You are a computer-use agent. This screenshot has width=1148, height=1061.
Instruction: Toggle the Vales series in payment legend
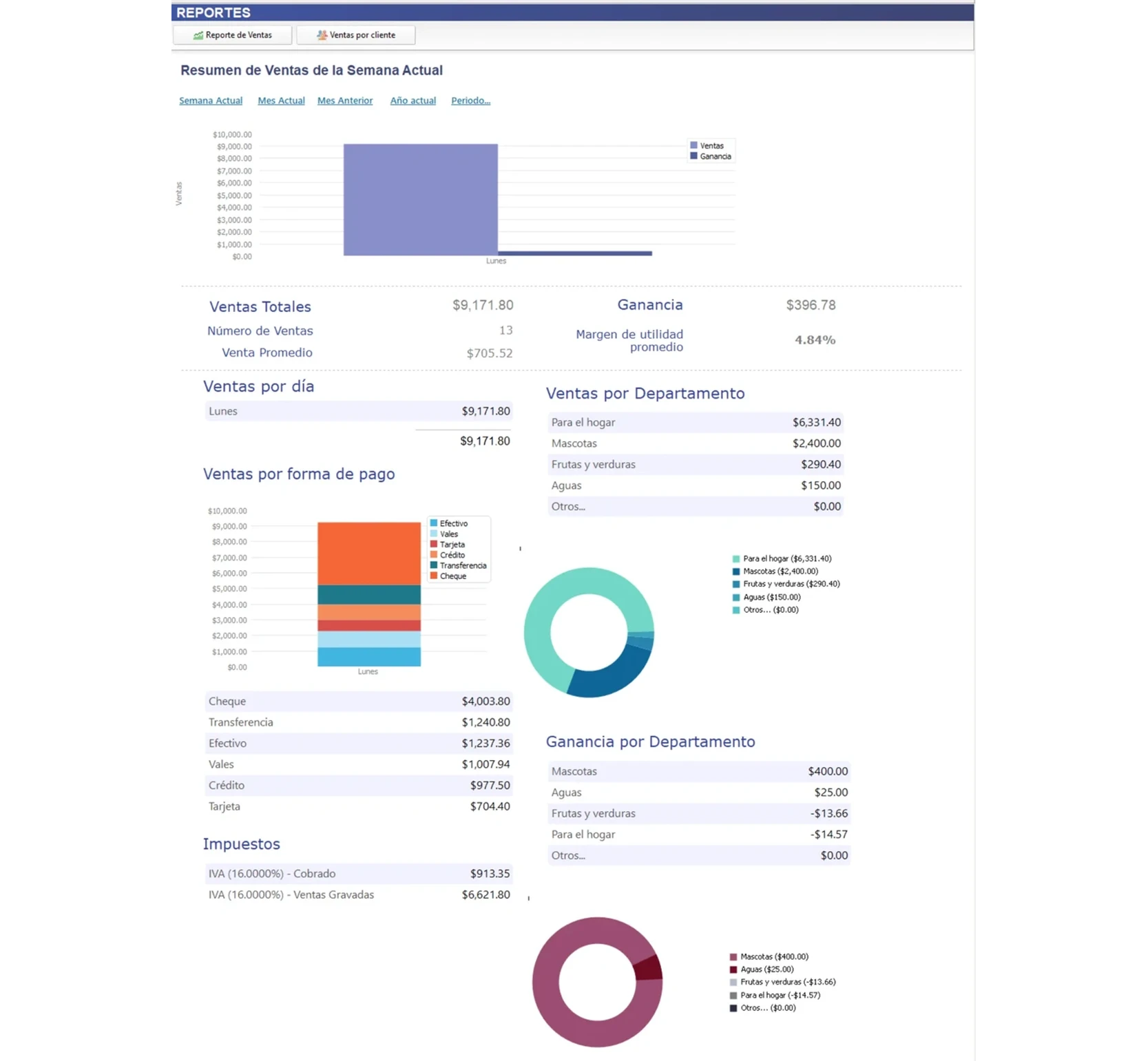pos(434,534)
